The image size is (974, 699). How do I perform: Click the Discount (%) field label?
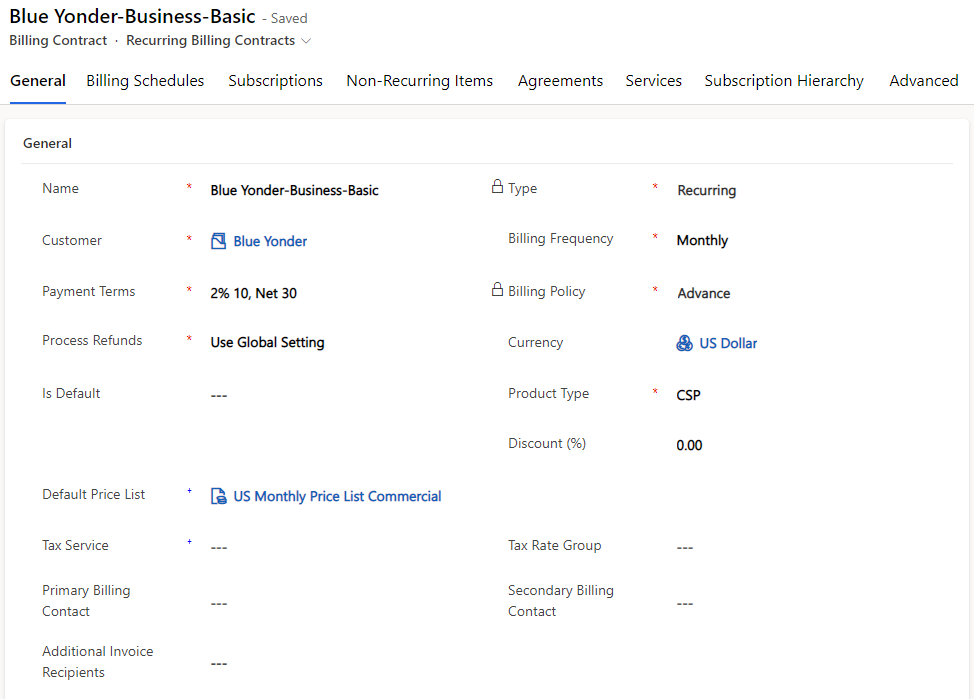click(x=547, y=444)
